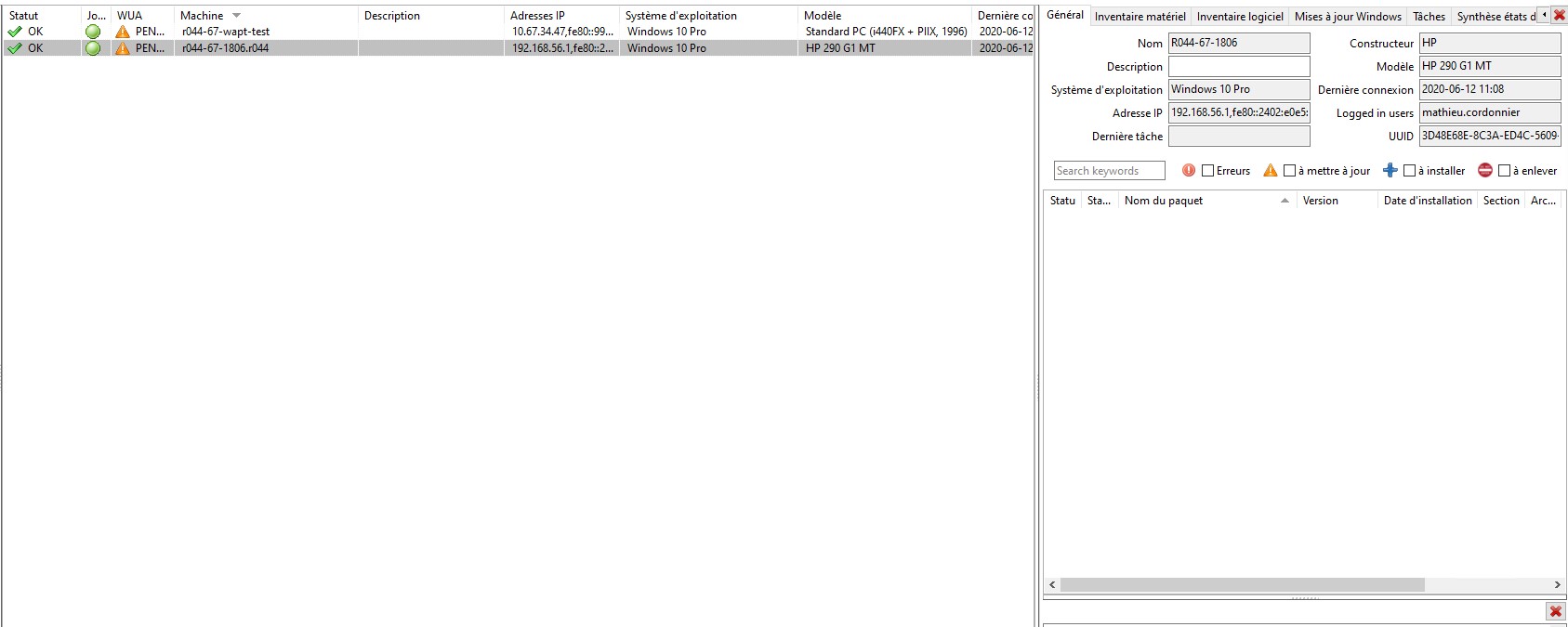This screenshot has height=627, width=1568.
Task: Click the green check status icon for r044-67-wapt-test
Action: 15,32
